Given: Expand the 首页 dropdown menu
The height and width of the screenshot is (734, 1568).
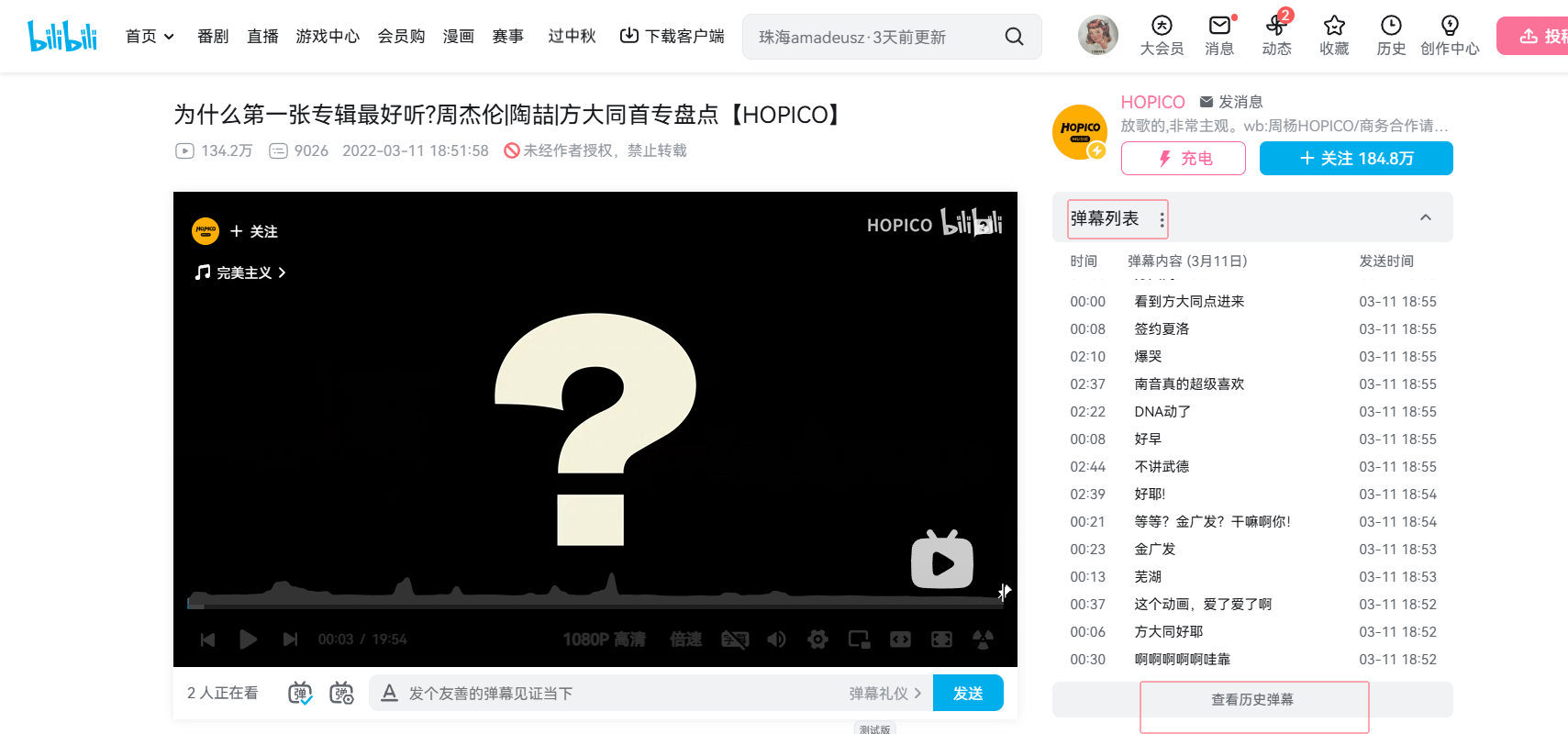Looking at the screenshot, I should pyautogui.click(x=150, y=37).
